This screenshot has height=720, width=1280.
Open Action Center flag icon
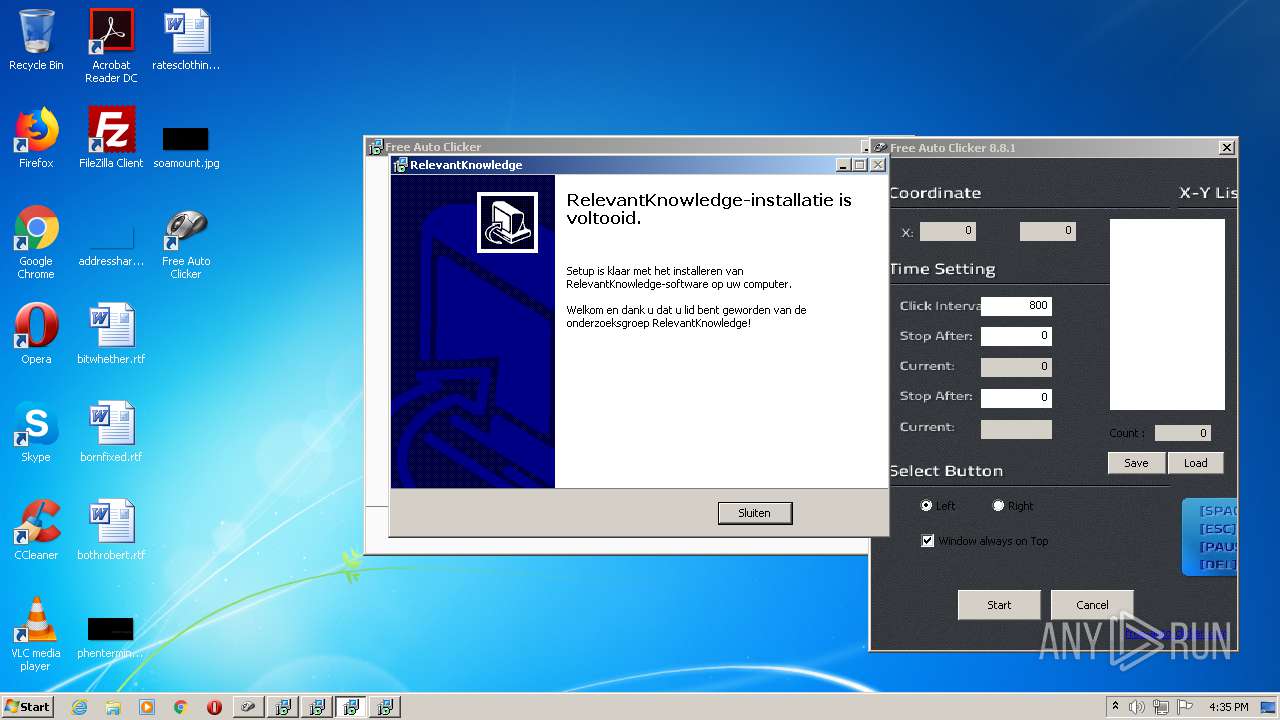1185,707
